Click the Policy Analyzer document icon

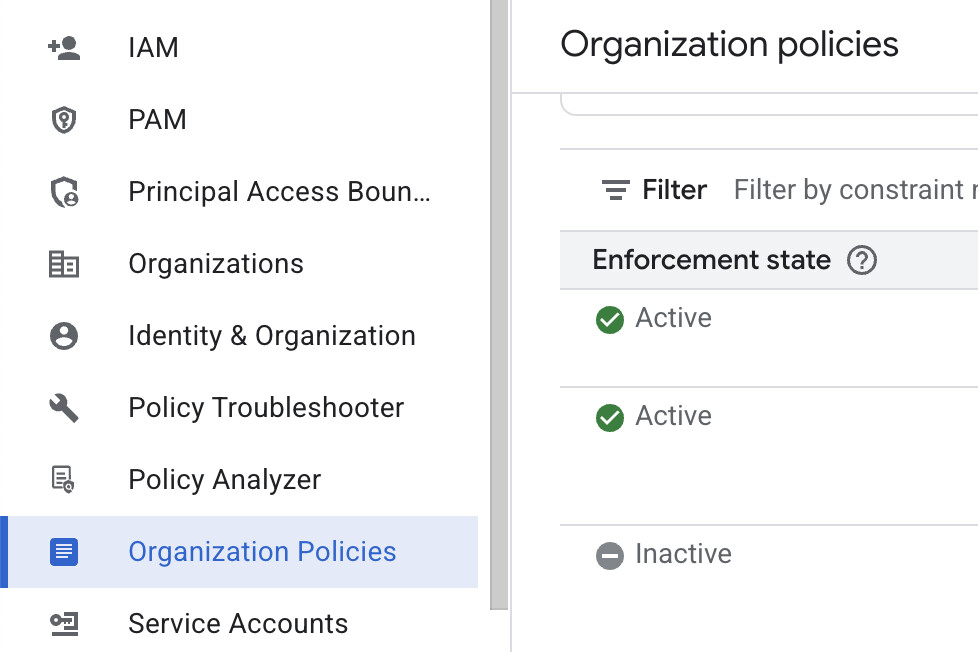(64, 480)
